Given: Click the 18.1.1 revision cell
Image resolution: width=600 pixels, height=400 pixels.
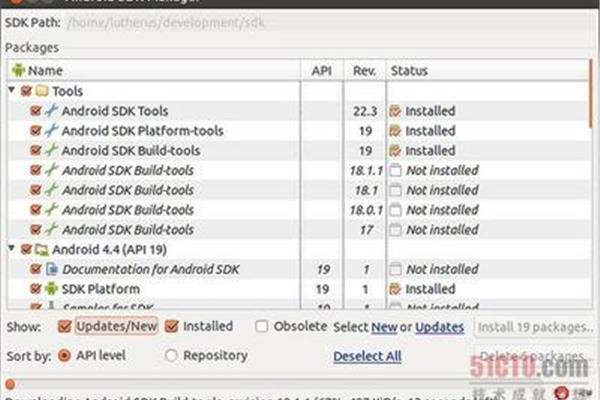Looking at the screenshot, I should click(x=366, y=171).
